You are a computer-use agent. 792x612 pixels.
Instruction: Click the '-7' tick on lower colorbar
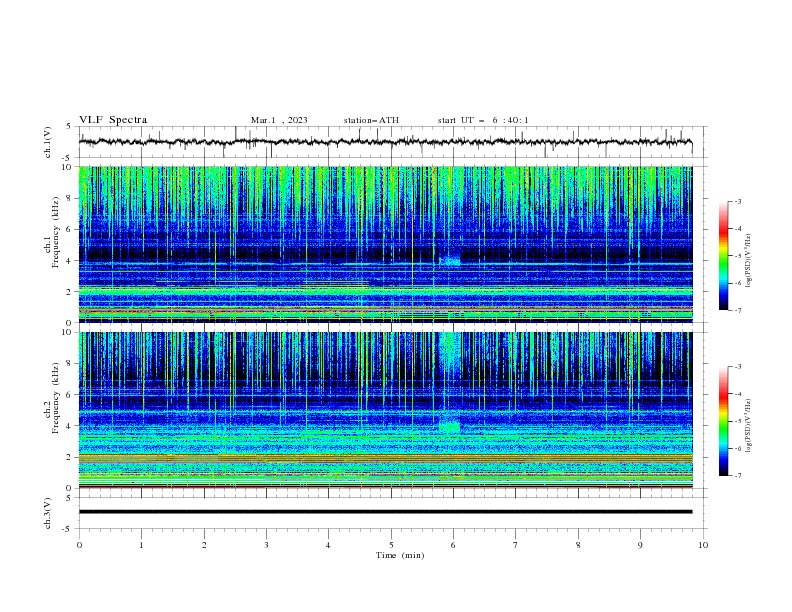pos(738,476)
